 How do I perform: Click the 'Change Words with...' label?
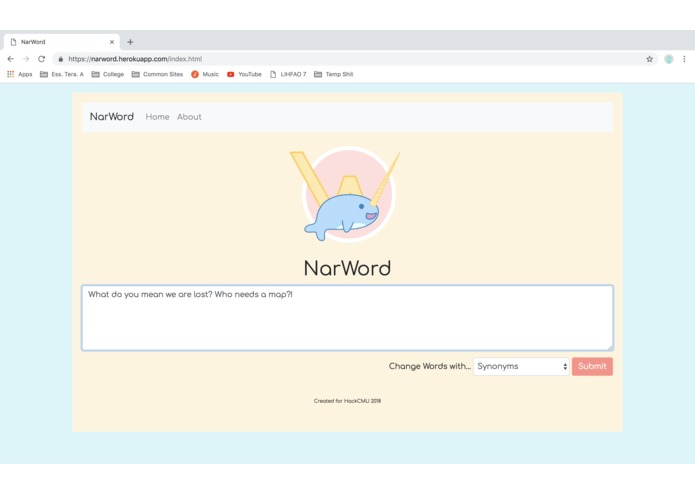429,366
